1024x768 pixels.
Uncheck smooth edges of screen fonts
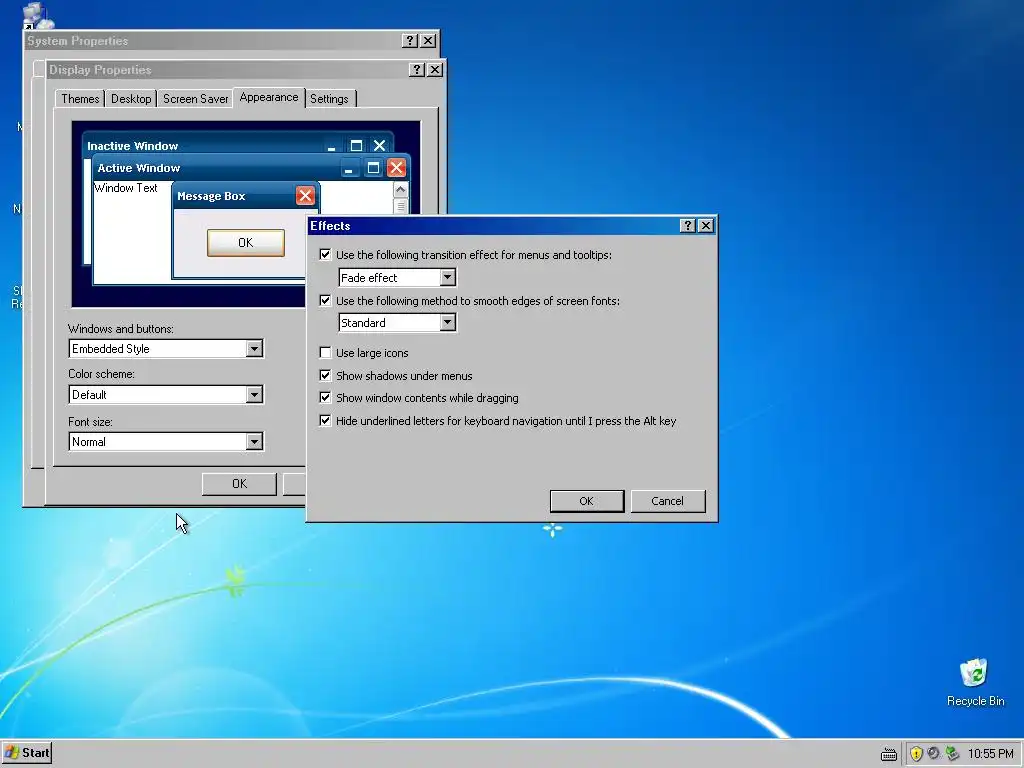tap(325, 300)
